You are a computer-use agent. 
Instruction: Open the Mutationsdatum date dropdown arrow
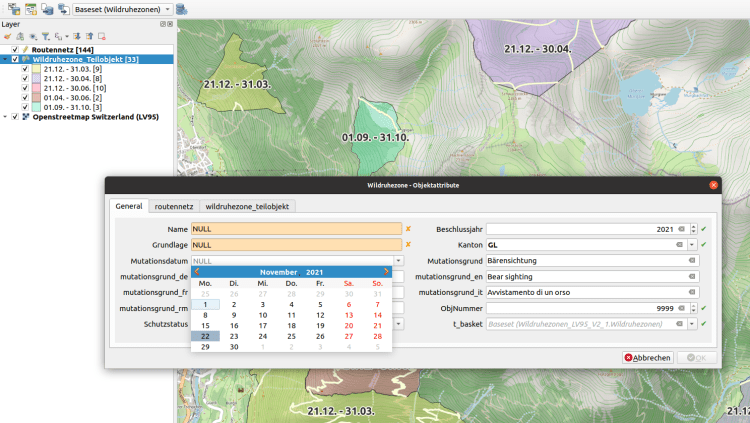(x=398, y=261)
